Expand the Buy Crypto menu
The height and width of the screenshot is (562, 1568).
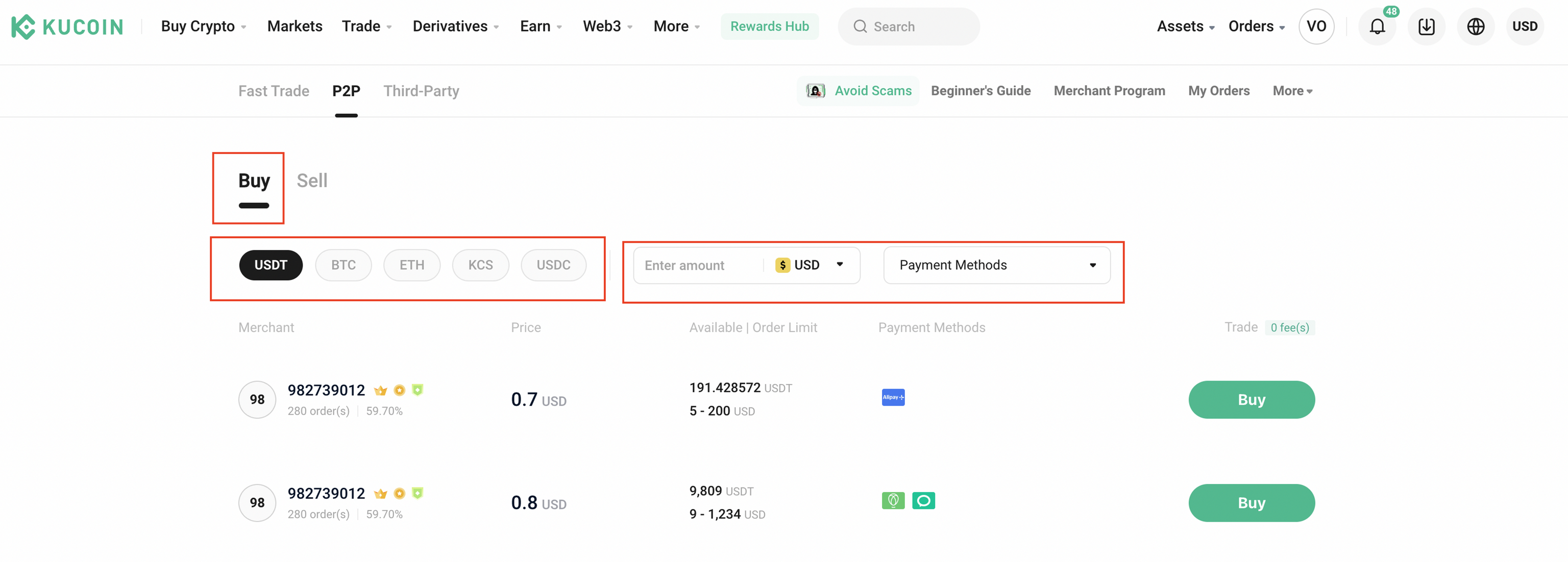203,26
